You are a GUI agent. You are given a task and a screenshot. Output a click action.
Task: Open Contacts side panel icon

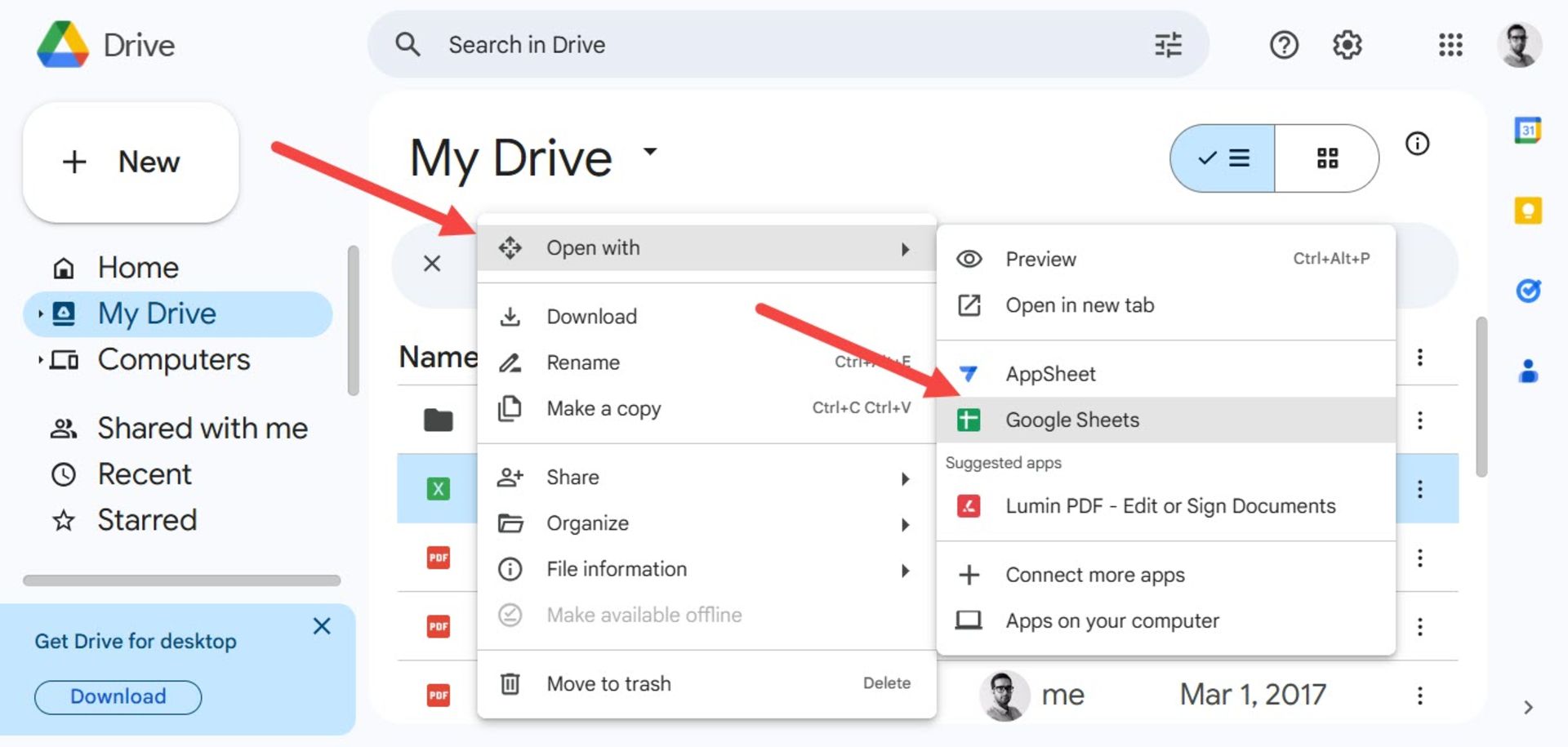point(1527,371)
